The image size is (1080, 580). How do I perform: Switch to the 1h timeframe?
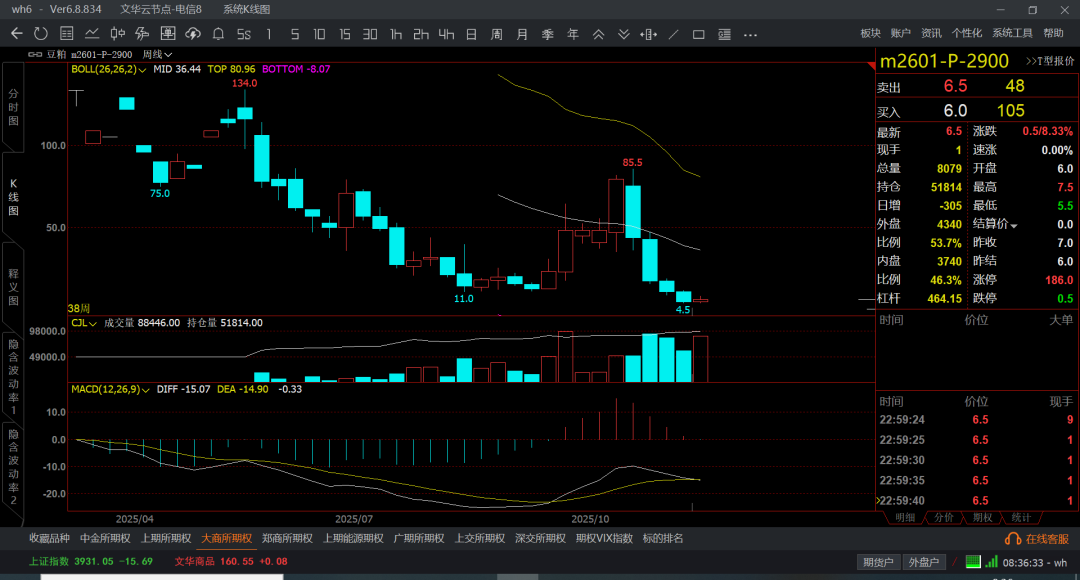point(396,33)
